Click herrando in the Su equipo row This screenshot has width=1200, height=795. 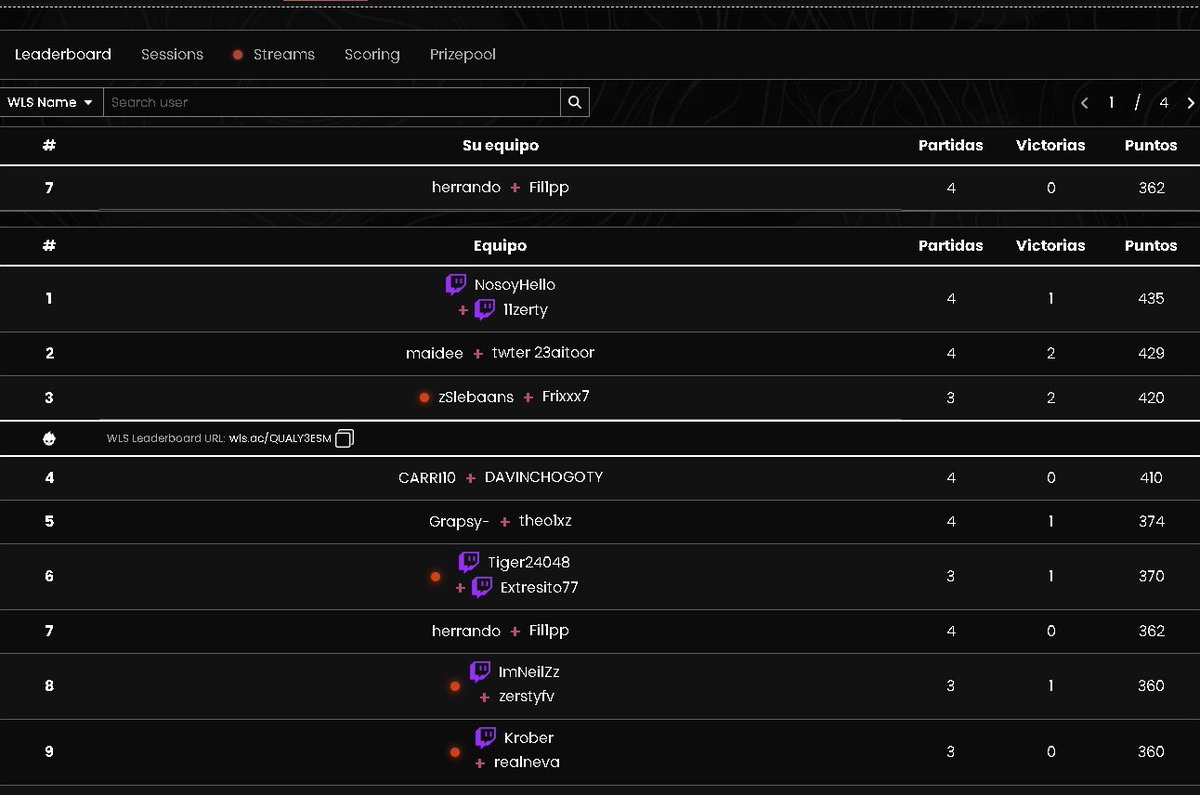466,188
